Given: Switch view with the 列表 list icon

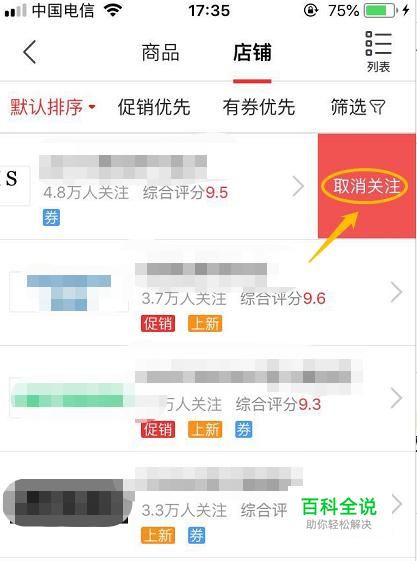Looking at the screenshot, I should coord(378,52).
